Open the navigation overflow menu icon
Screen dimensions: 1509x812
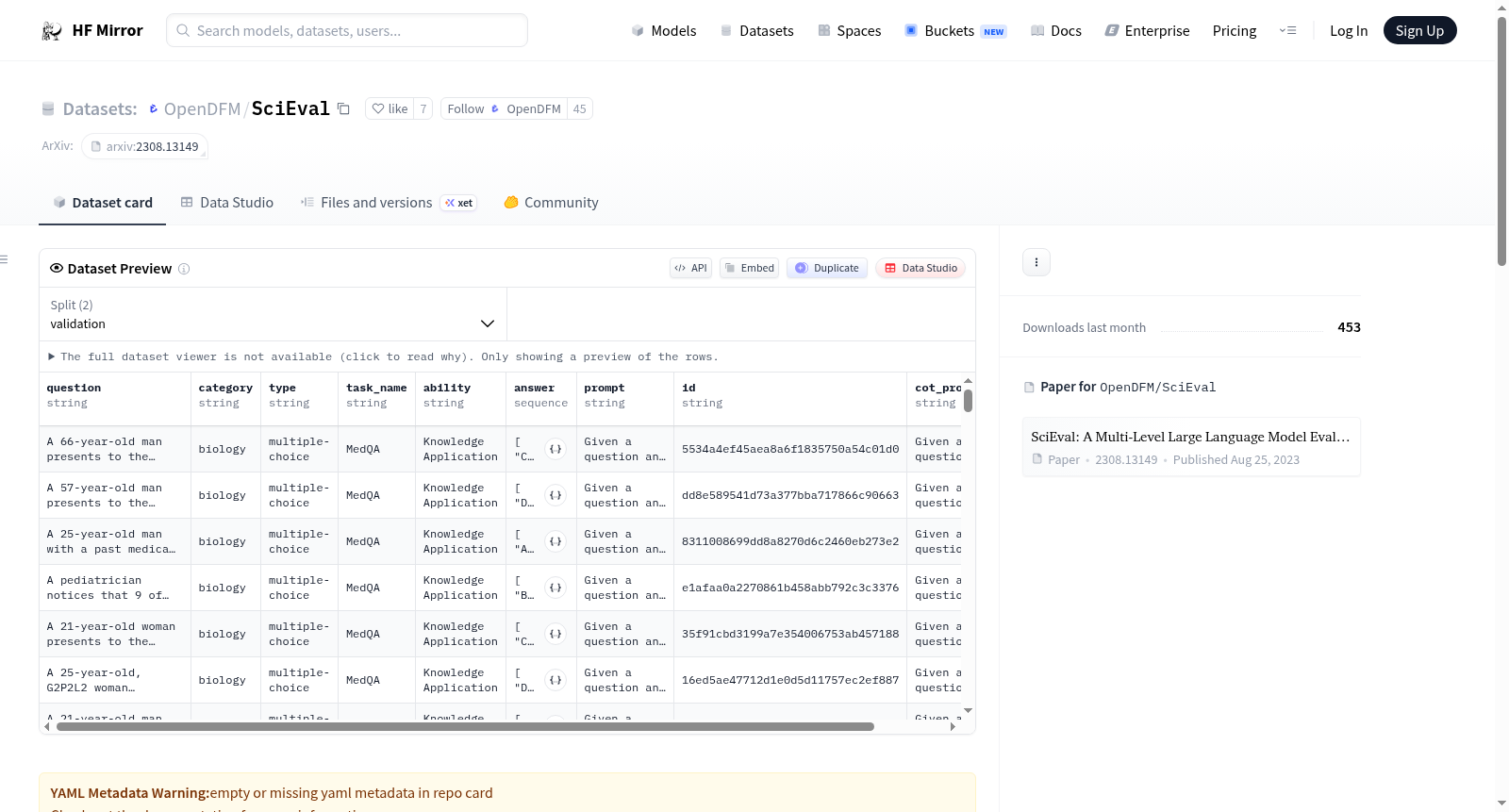[x=1287, y=30]
